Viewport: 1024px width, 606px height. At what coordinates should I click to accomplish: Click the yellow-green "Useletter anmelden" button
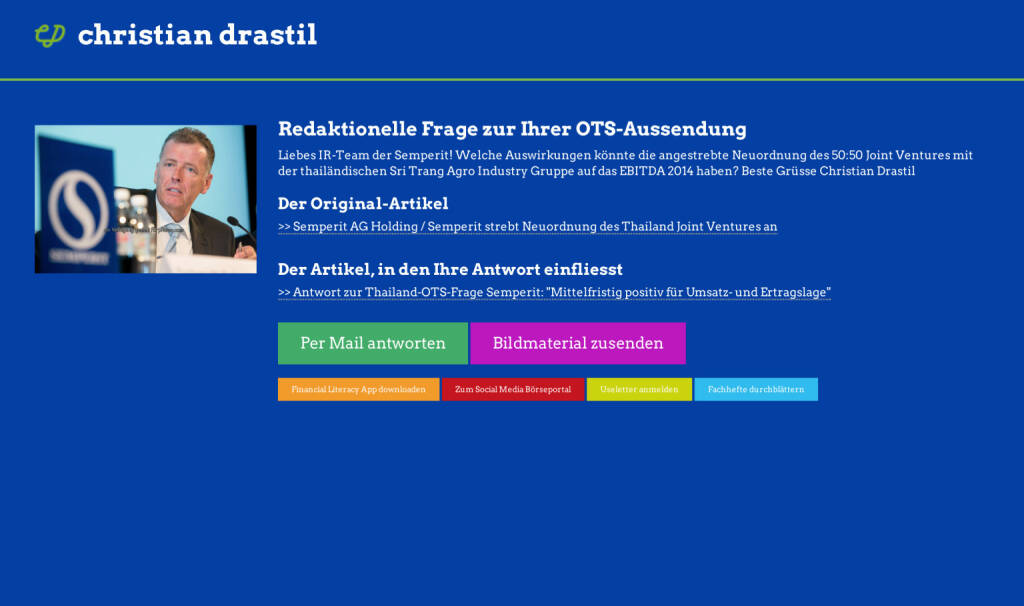click(x=639, y=389)
